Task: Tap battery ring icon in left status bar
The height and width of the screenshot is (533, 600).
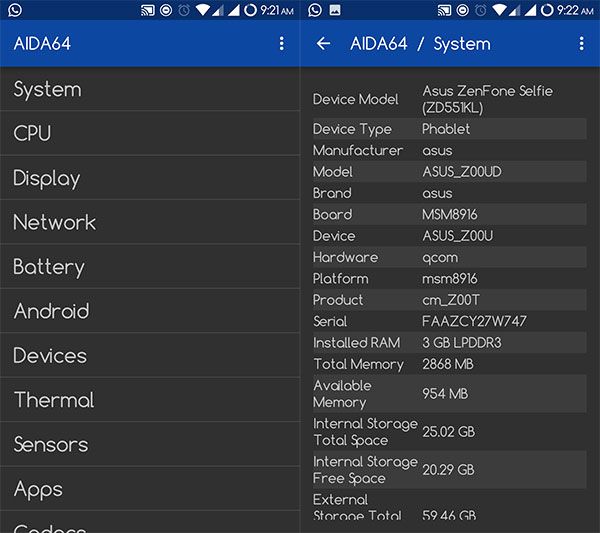Action: (250, 10)
